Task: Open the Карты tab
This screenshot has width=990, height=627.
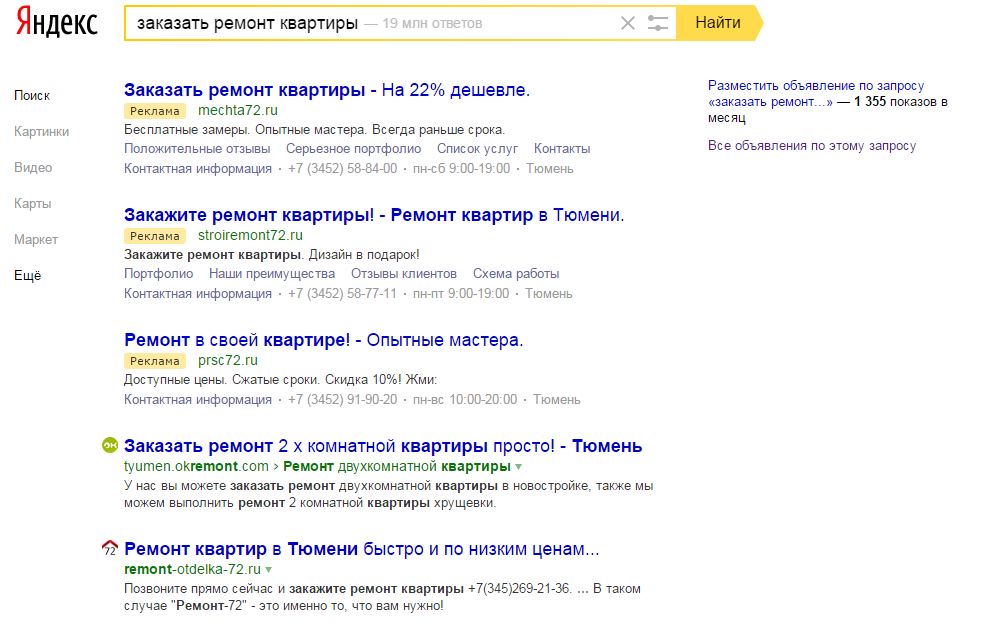Action: (33, 204)
